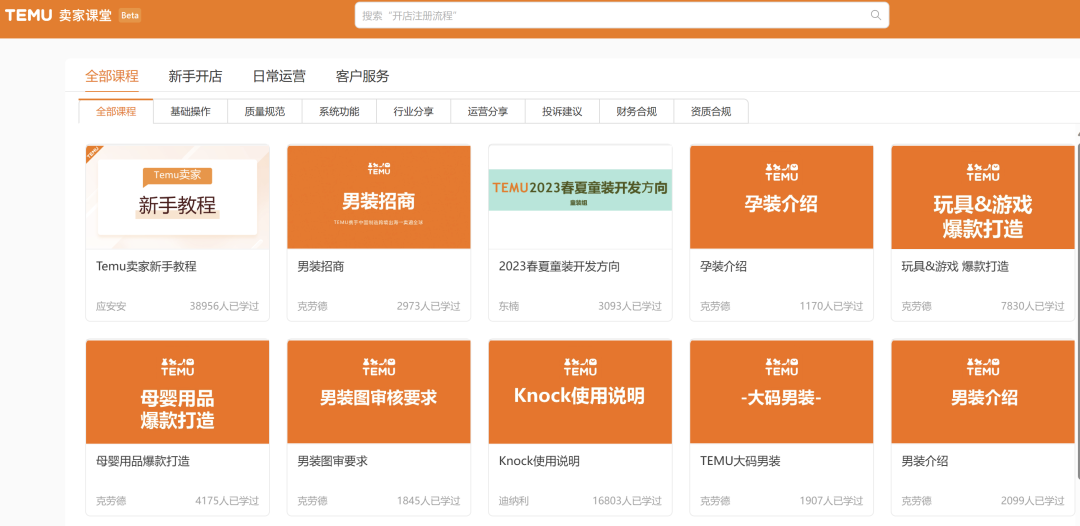Click the TEMU大码男装 course title

point(740,461)
